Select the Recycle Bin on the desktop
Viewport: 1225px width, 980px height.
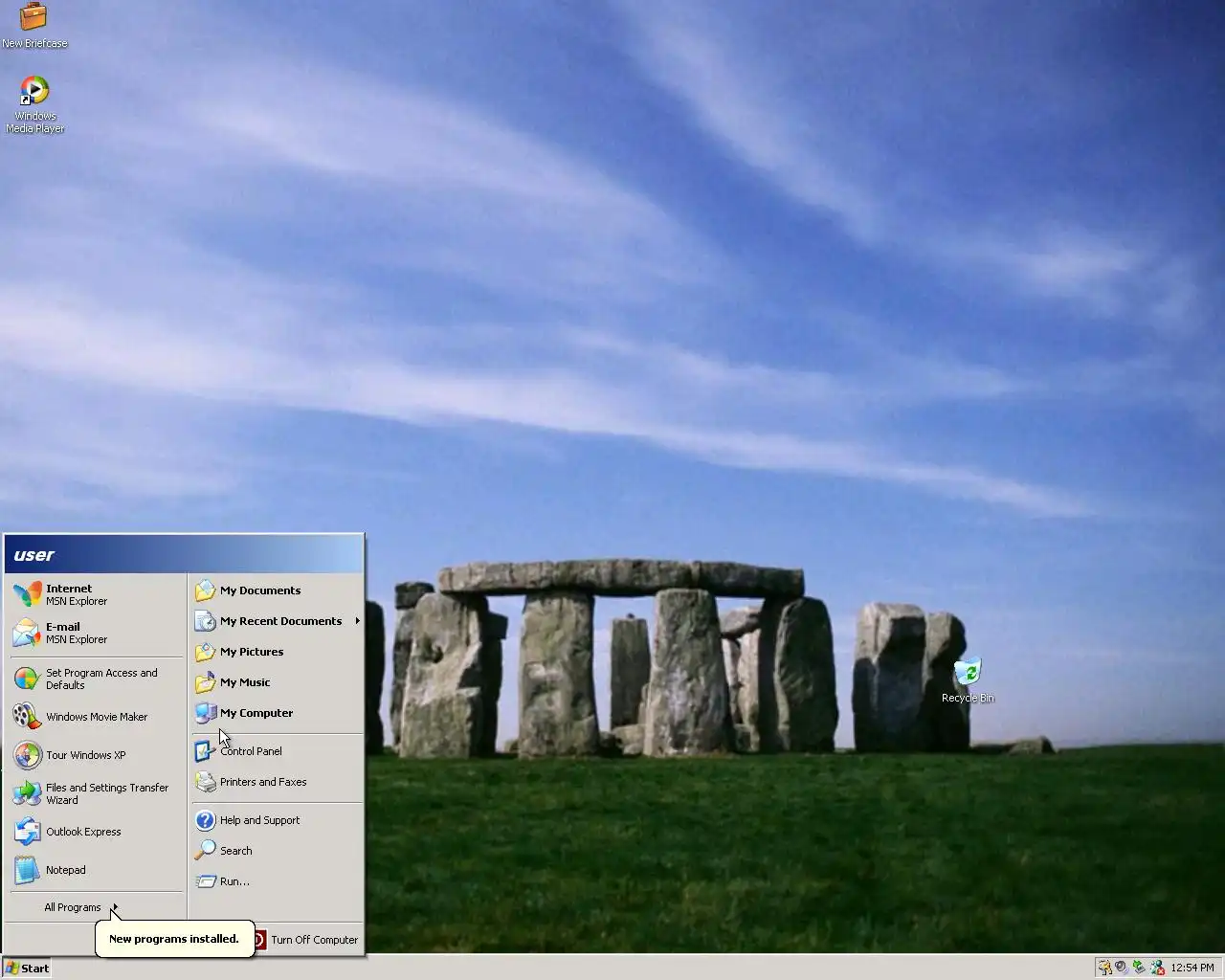[x=968, y=680]
